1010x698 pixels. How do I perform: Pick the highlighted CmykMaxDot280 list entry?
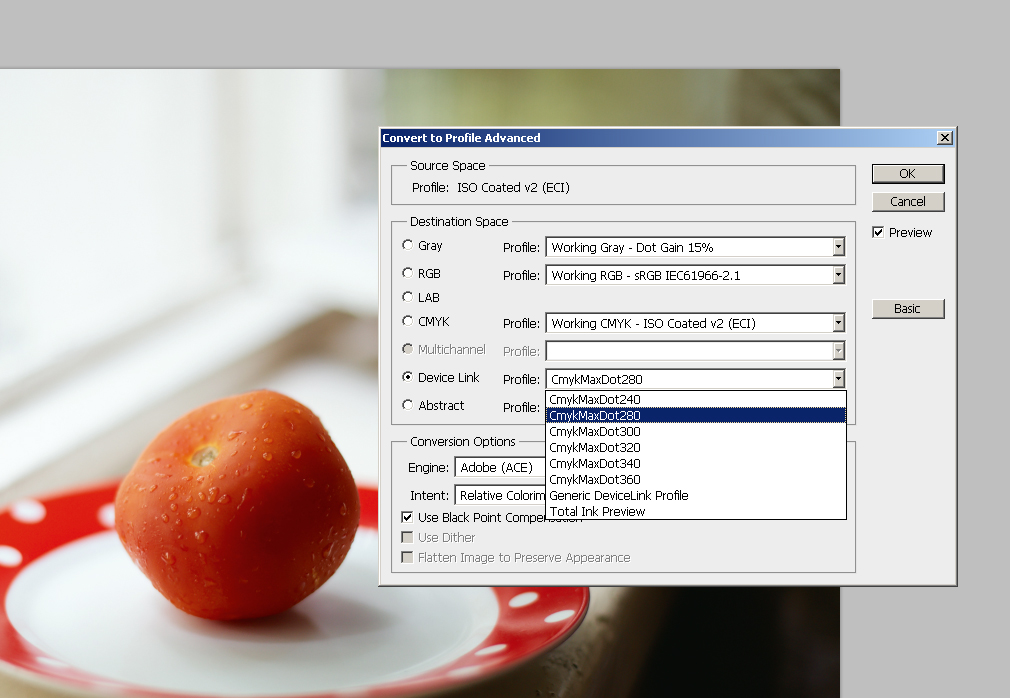point(696,415)
